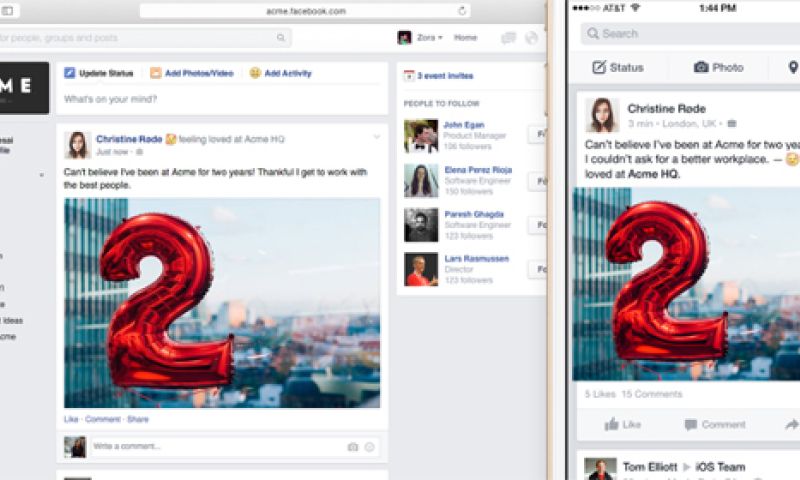Click the emoji icon in the comment box
Viewport: 800px width, 480px height.
tap(369, 447)
